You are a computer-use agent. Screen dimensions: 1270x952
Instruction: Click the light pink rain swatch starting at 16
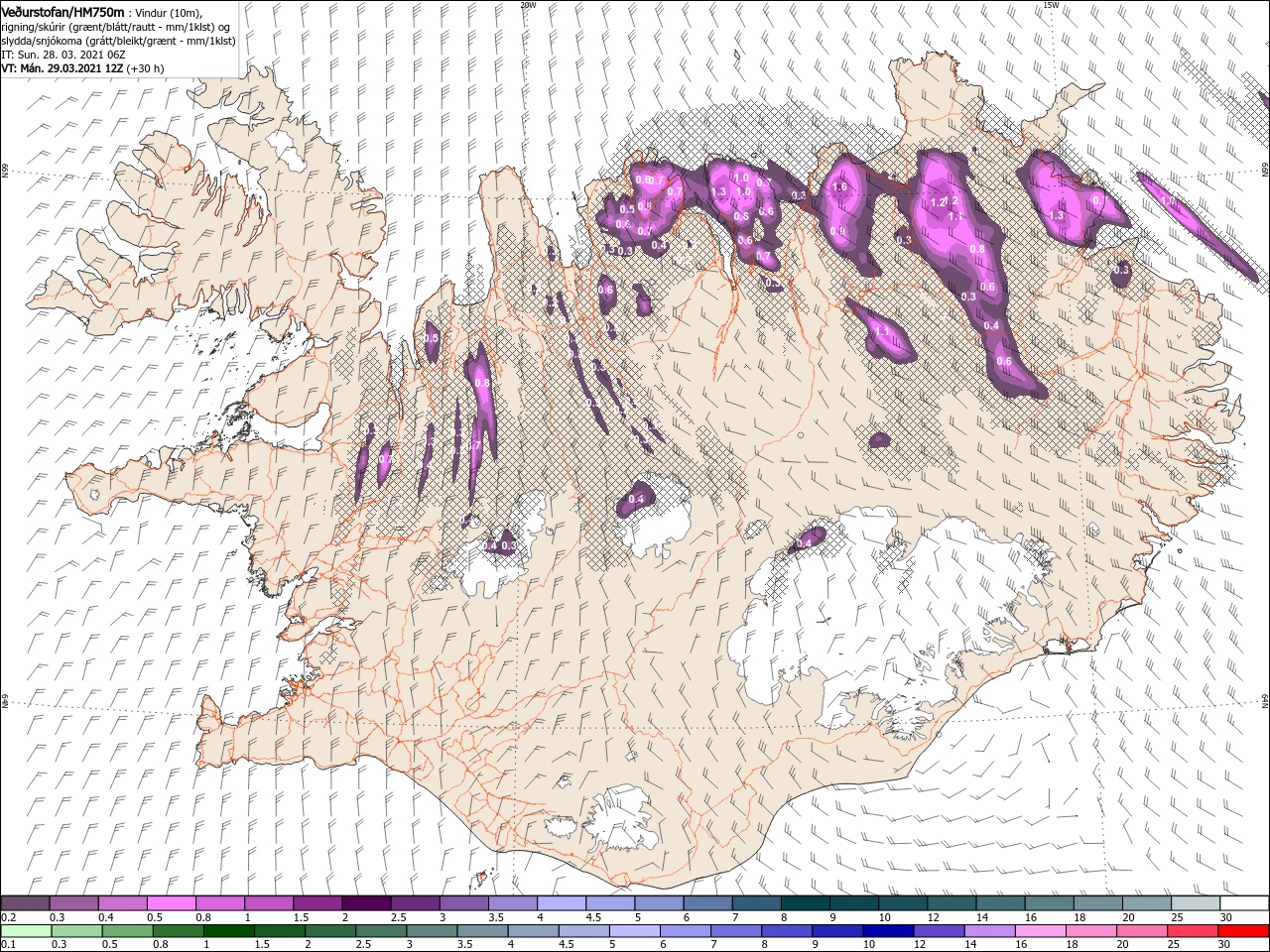(1041, 931)
